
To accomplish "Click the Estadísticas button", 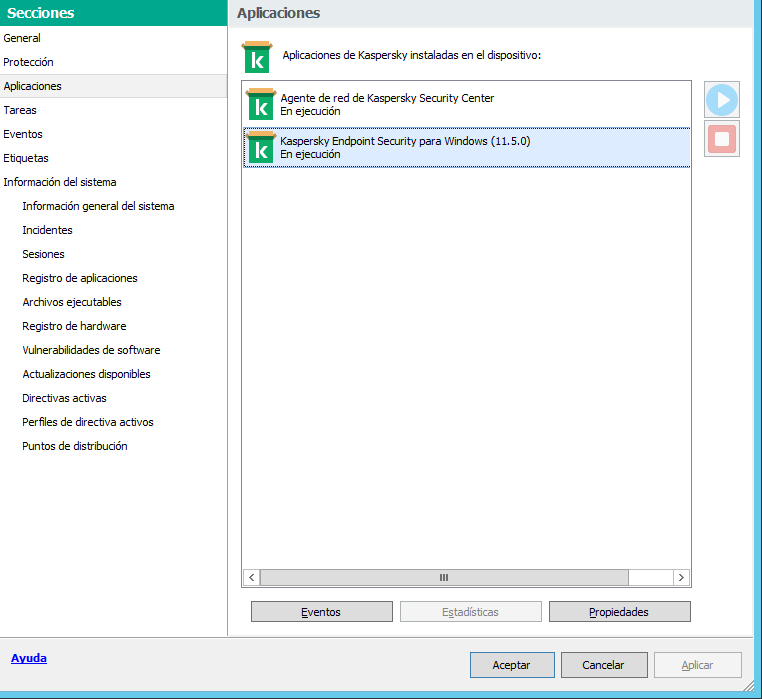I will [x=470, y=612].
